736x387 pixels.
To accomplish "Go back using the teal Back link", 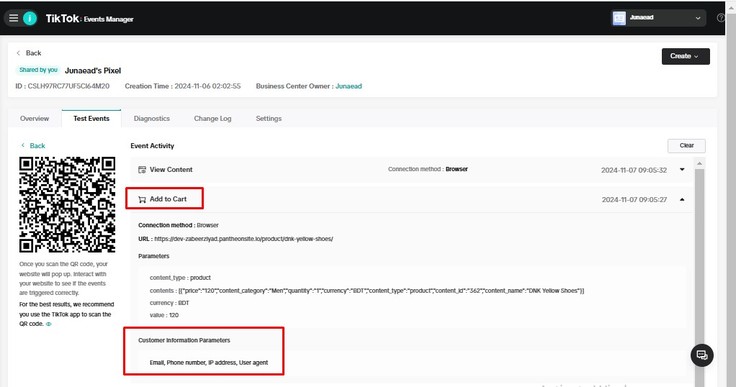I will [x=33, y=146].
